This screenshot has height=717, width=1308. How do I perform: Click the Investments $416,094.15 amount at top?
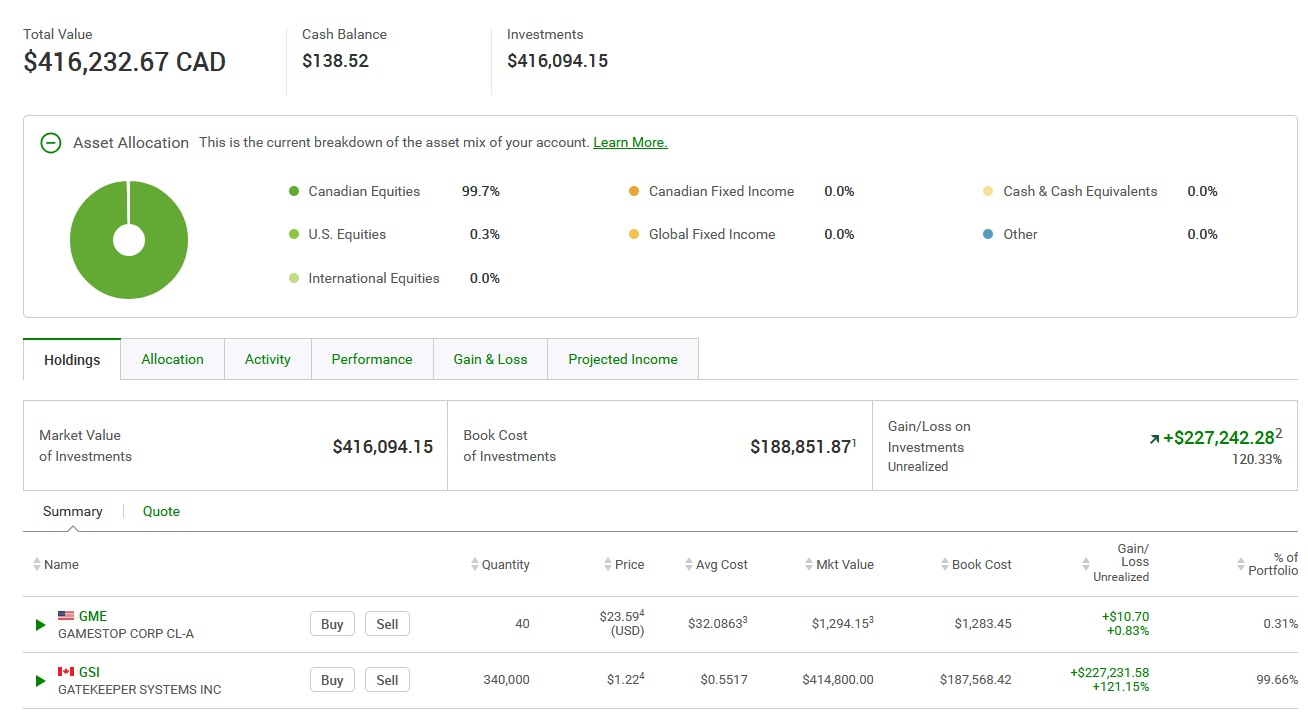(x=557, y=61)
